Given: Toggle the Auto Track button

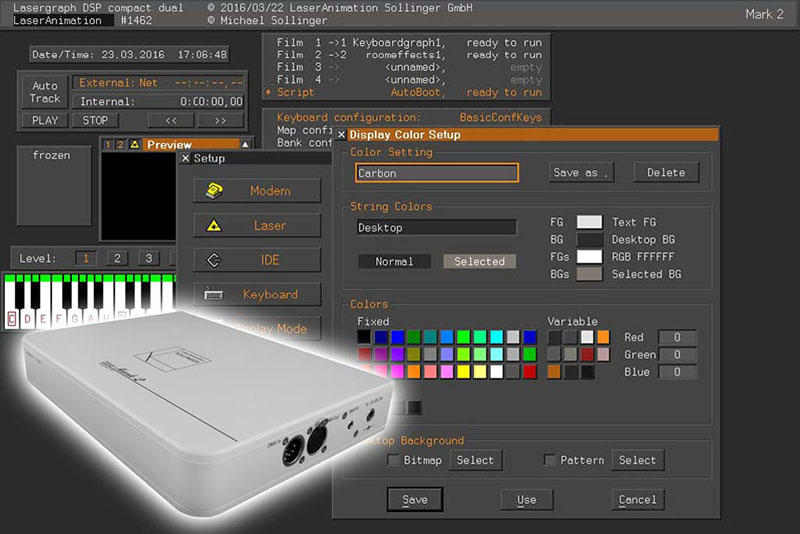Looking at the screenshot, I should 45,92.
